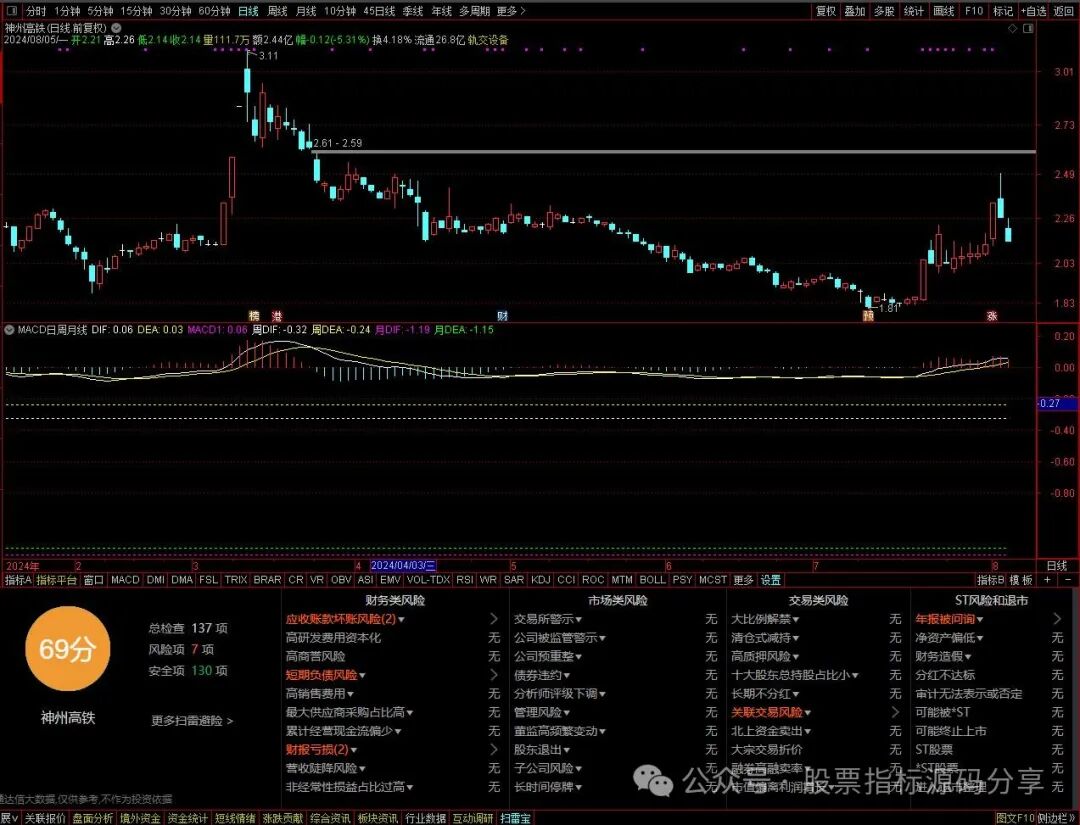Click the orange 69分 score badge
Screen dimensions: 1080x825
pyautogui.click(x=67, y=649)
